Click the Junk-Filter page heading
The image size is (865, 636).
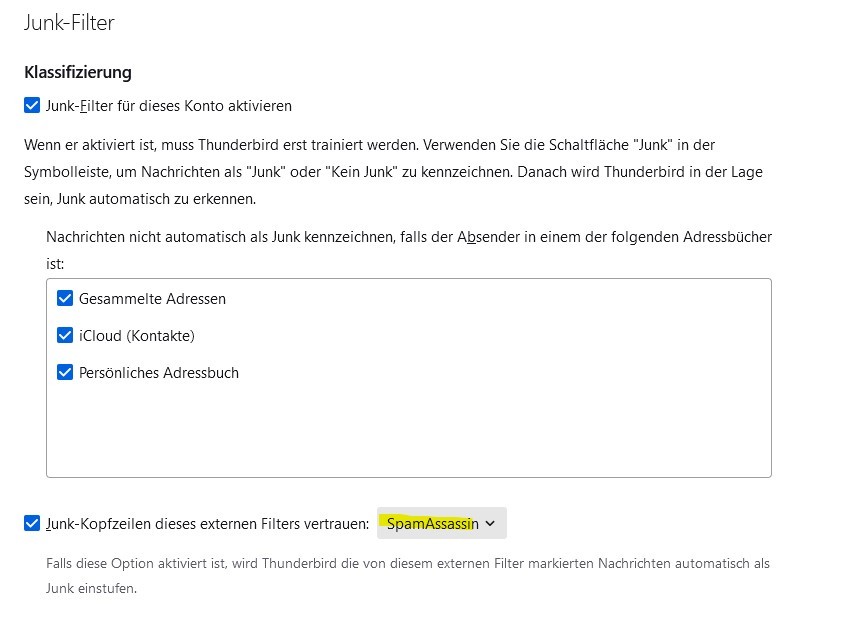pos(70,22)
